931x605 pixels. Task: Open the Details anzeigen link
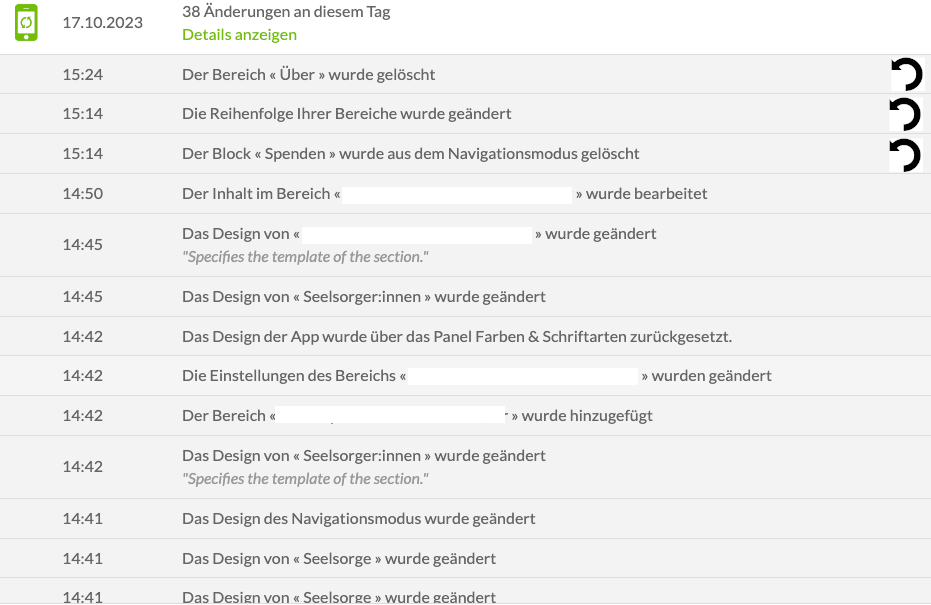(239, 34)
